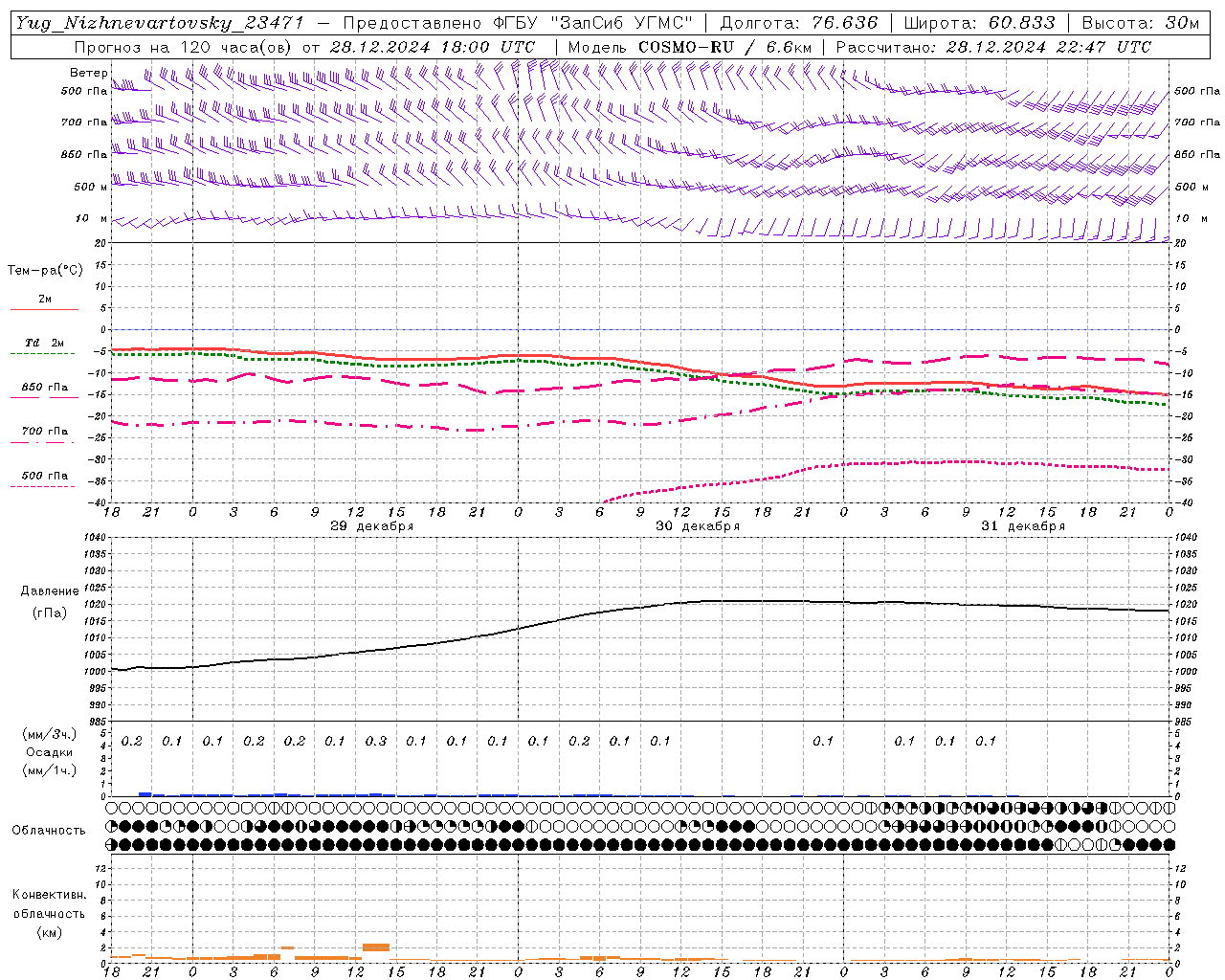Click '1040' on the left pressure axis
Viewport: 1225px width, 980px height.
pyautogui.click(x=96, y=538)
